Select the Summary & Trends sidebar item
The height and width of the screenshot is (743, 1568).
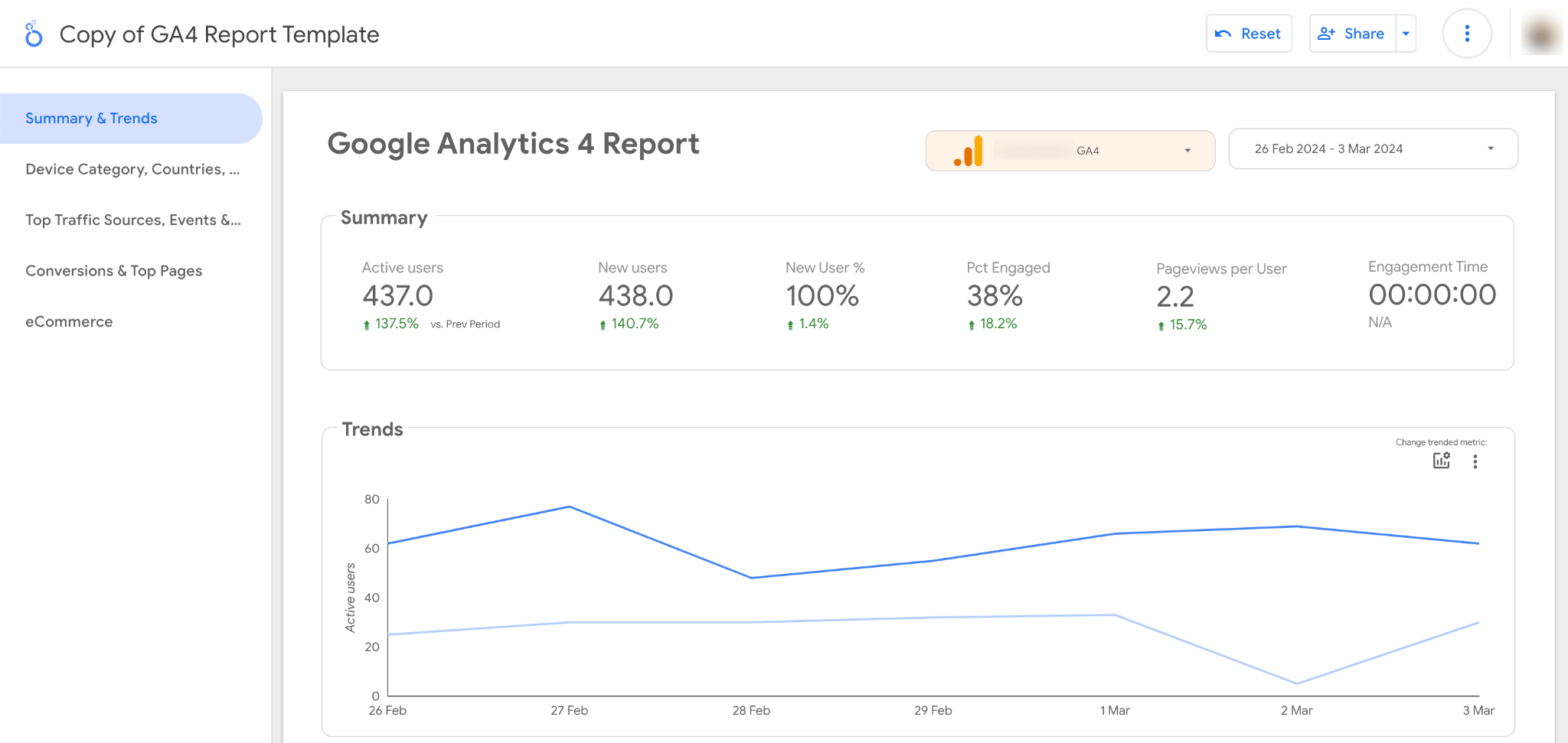(x=90, y=118)
